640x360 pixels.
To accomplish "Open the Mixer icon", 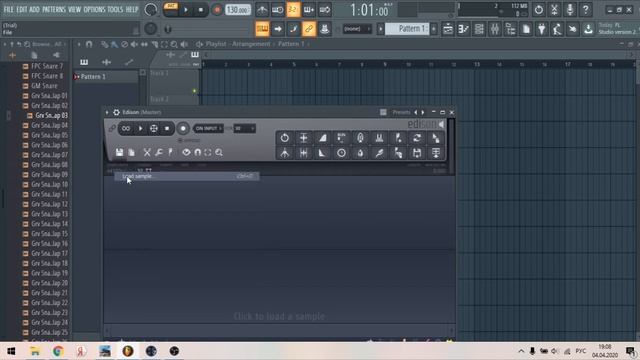I will click(495, 29).
